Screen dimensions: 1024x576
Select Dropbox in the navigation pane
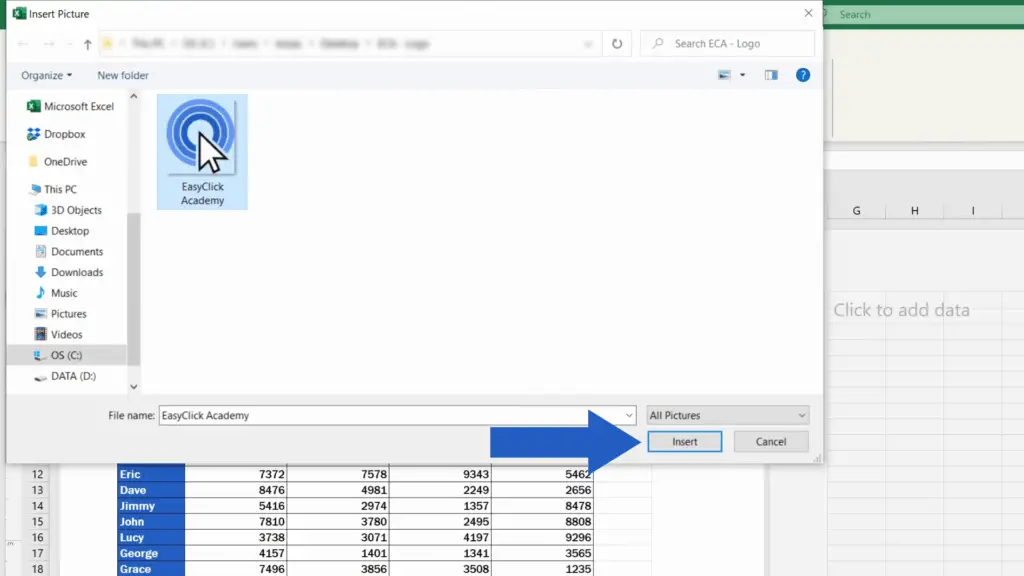click(56, 134)
